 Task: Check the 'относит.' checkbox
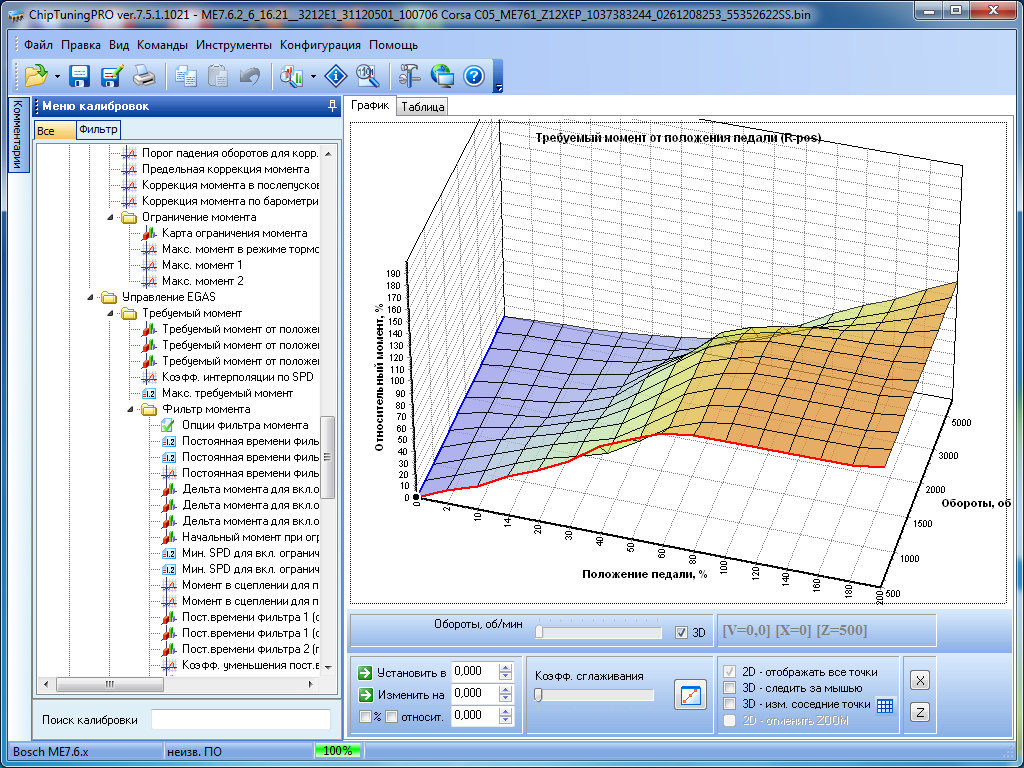391,716
